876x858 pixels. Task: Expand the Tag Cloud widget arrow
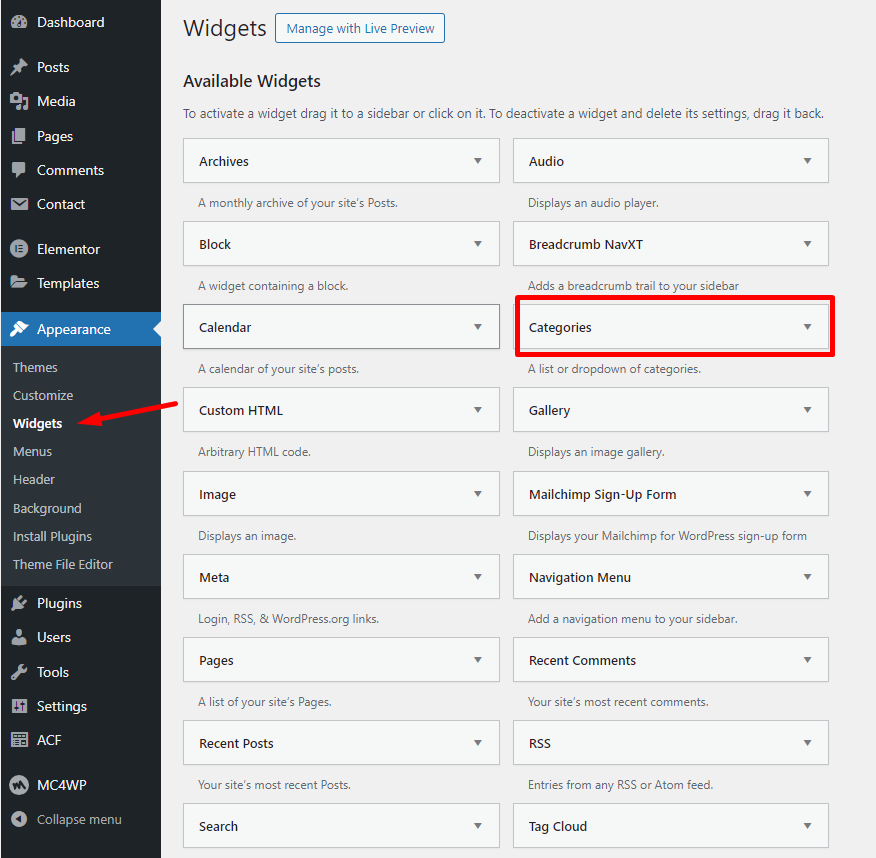807,826
